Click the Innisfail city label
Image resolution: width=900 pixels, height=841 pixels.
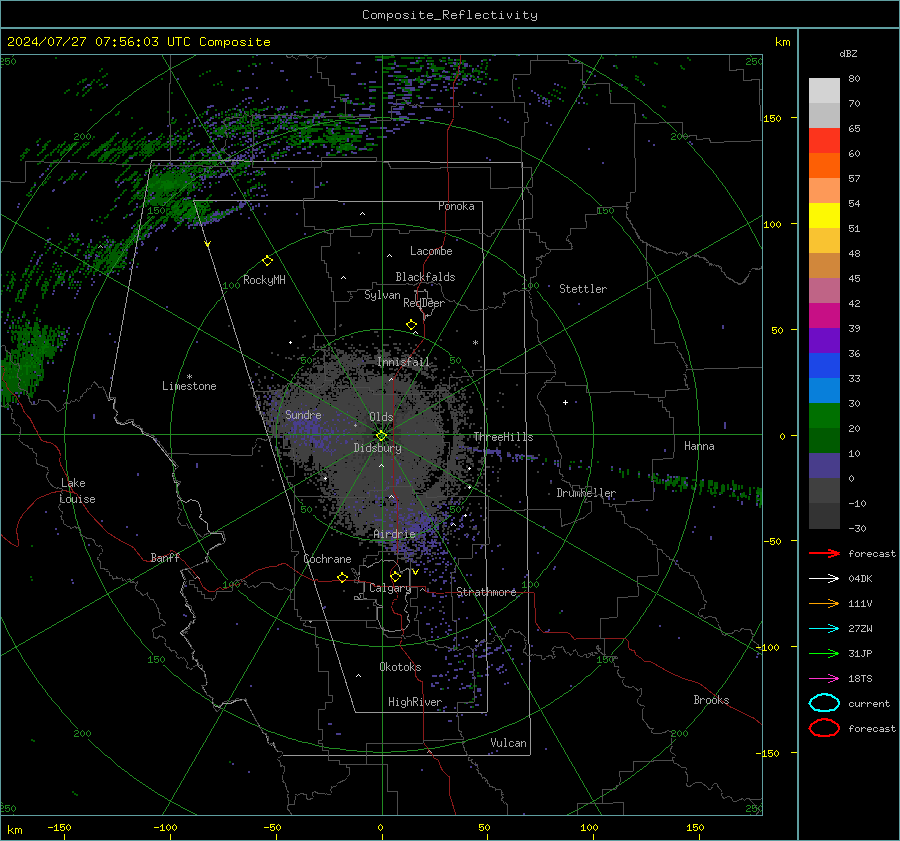(x=403, y=362)
